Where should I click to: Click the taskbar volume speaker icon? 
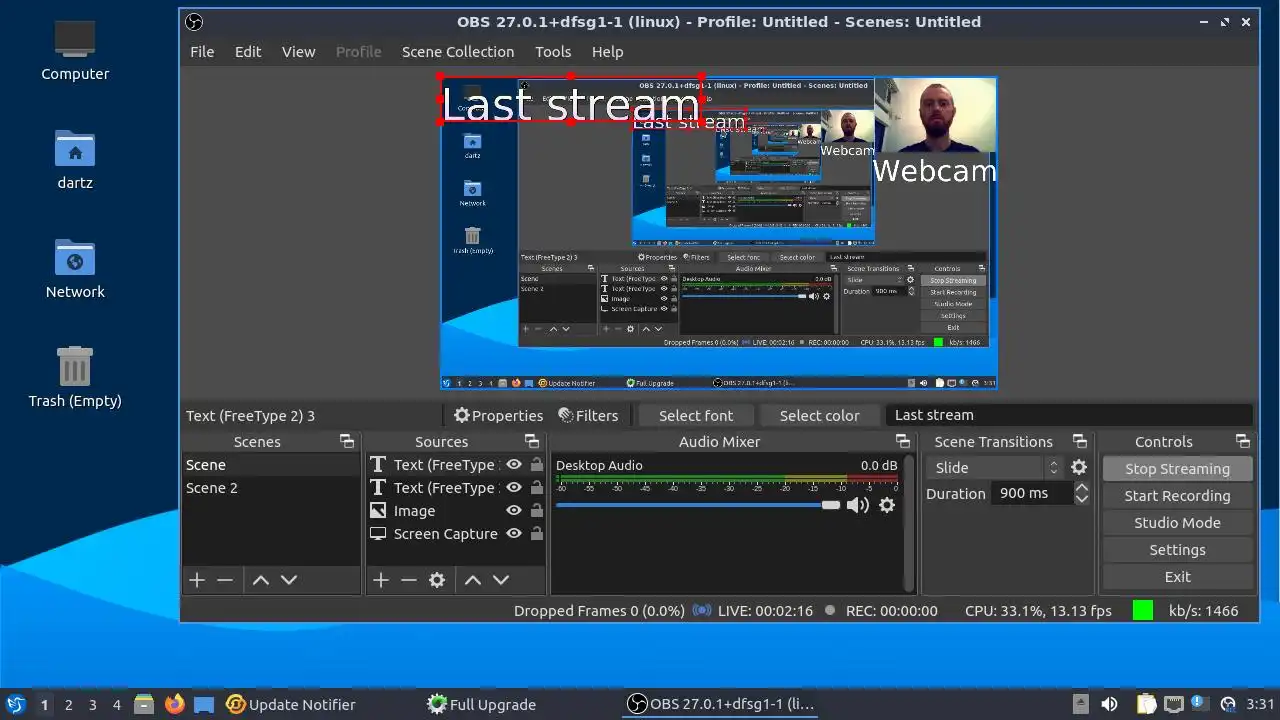pyautogui.click(x=1109, y=704)
